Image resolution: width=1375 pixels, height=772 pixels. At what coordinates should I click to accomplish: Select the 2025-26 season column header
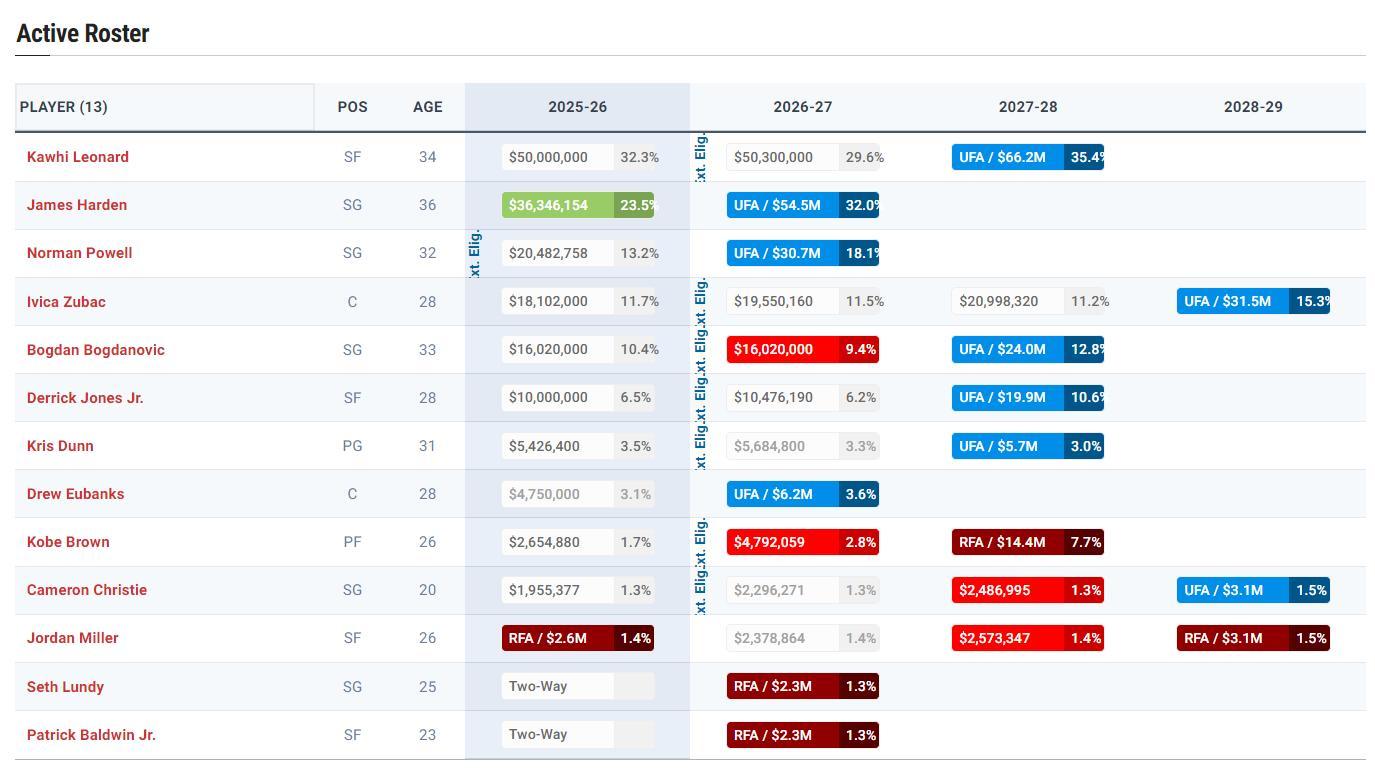[577, 107]
